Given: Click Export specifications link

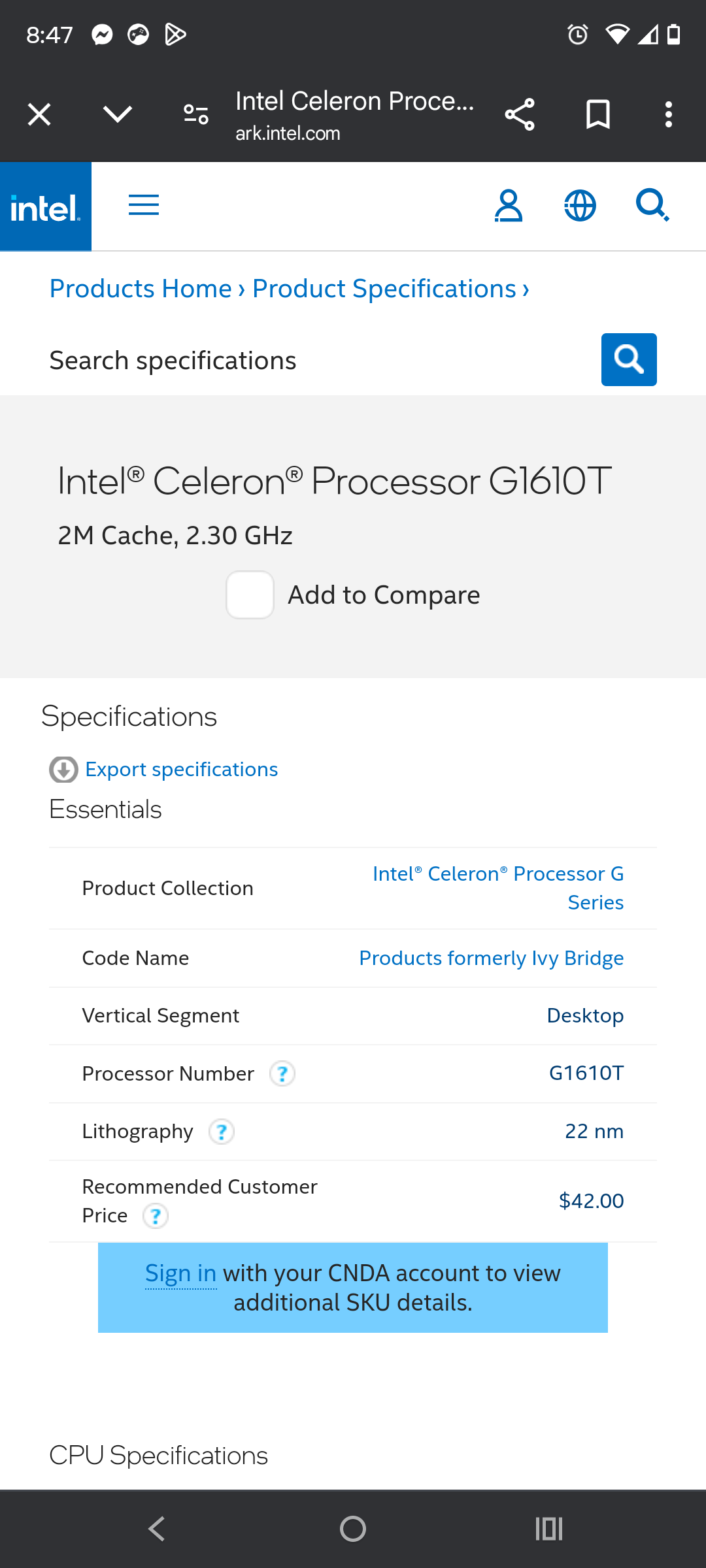Looking at the screenshot, I should click(181, 770).
